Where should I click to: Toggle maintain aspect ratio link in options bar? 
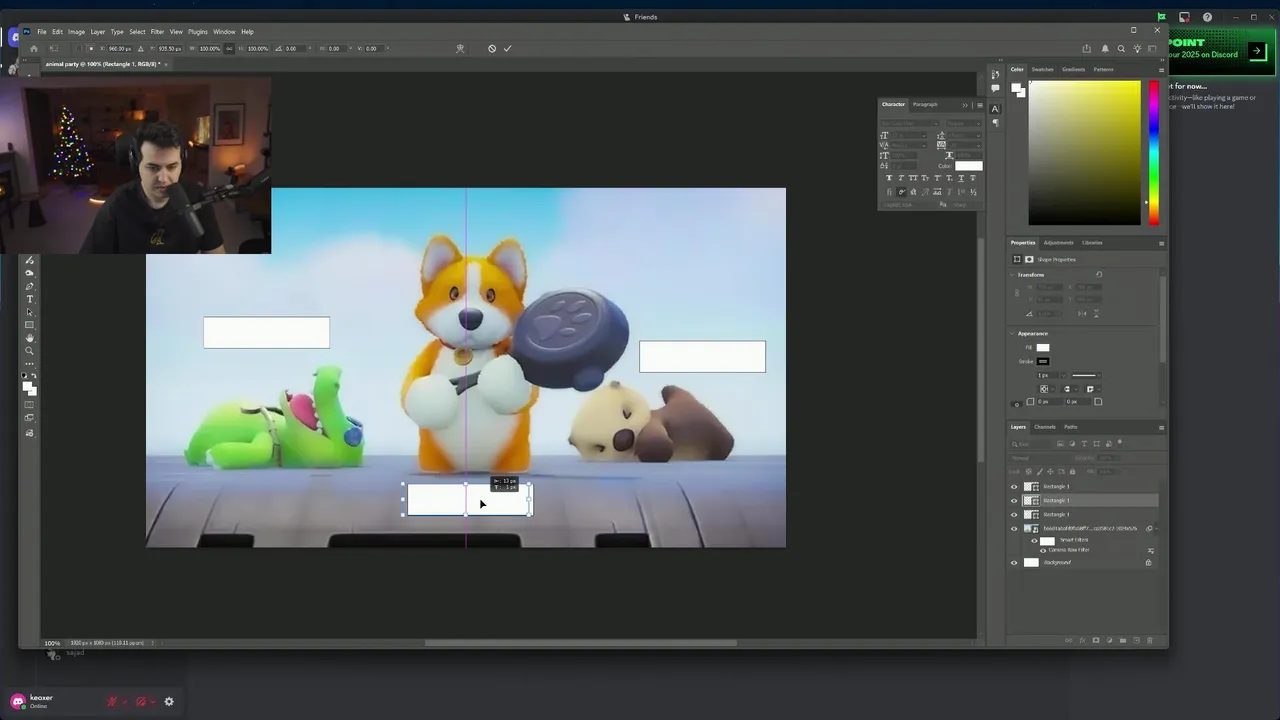pyautogui.click(x=228, y=48)
